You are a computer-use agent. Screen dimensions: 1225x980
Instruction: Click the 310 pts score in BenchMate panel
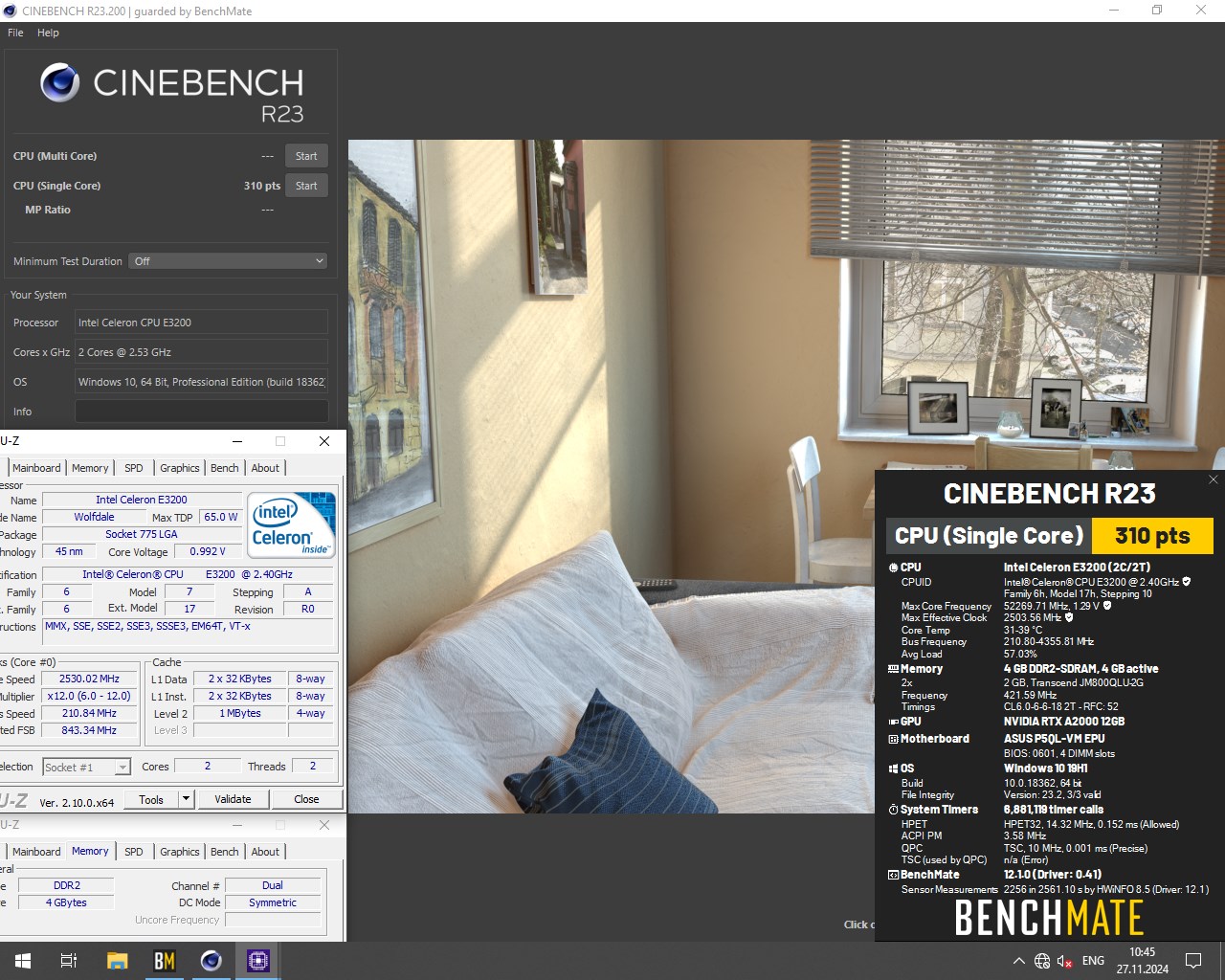[1152, 536]
